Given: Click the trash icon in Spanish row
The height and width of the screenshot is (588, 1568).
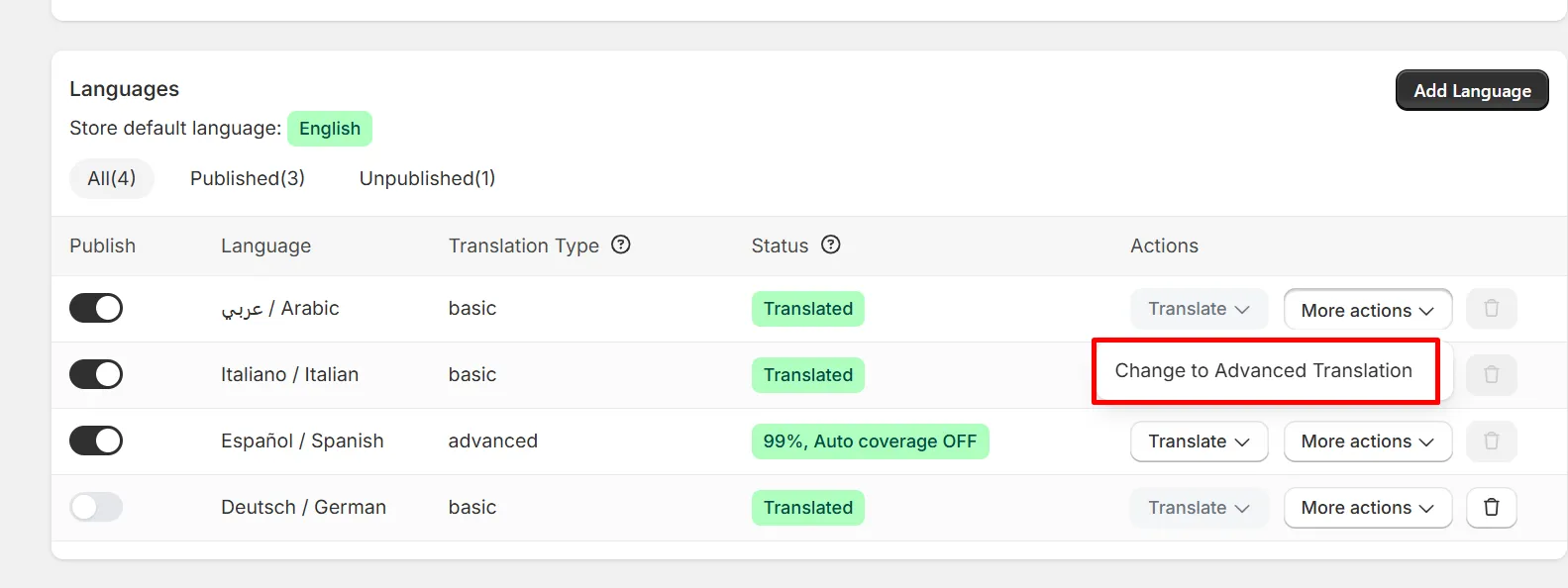Looking at the screenshot, I should (x=1491, y=441).
